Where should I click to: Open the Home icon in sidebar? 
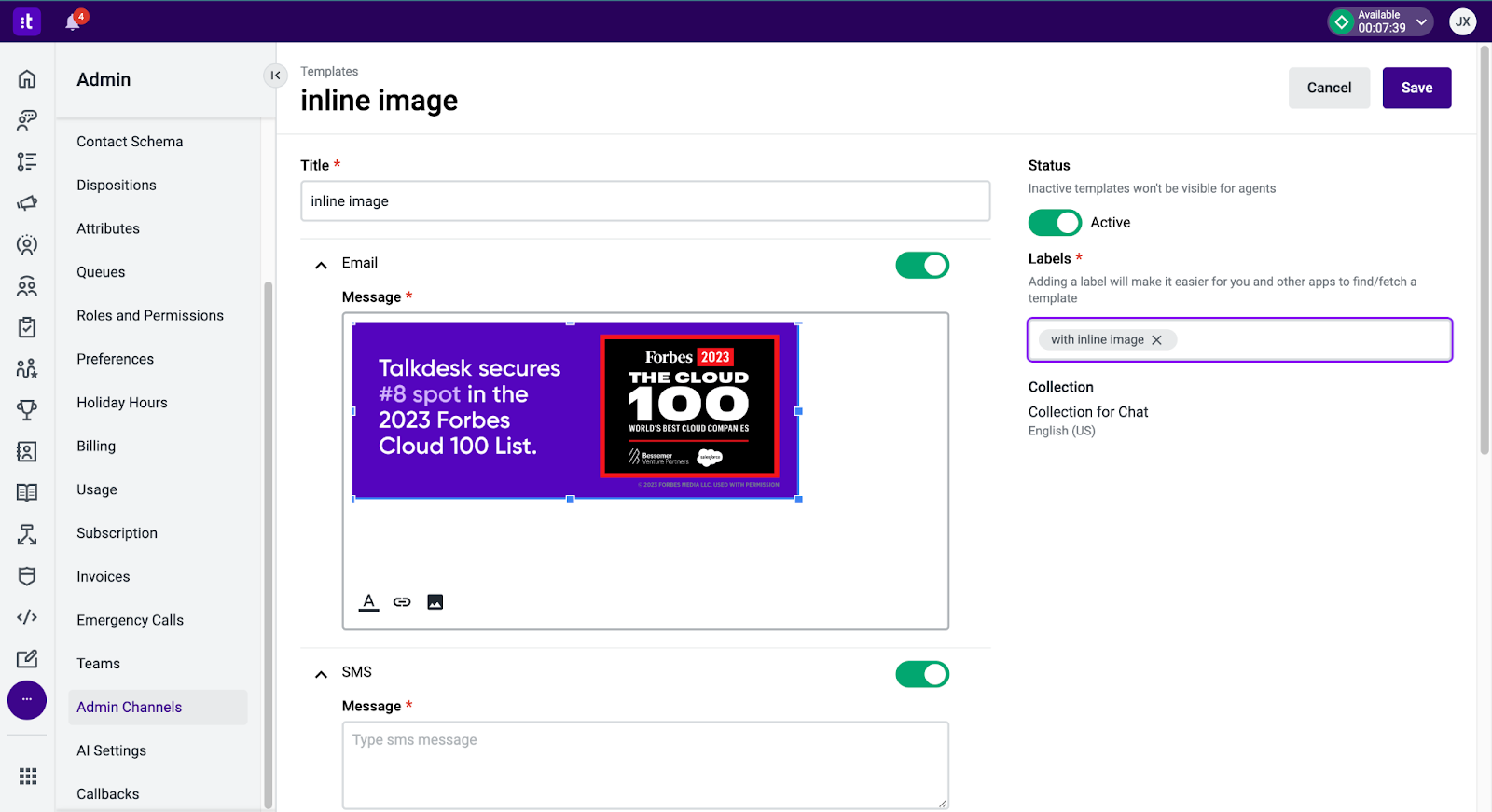[27, 79]
